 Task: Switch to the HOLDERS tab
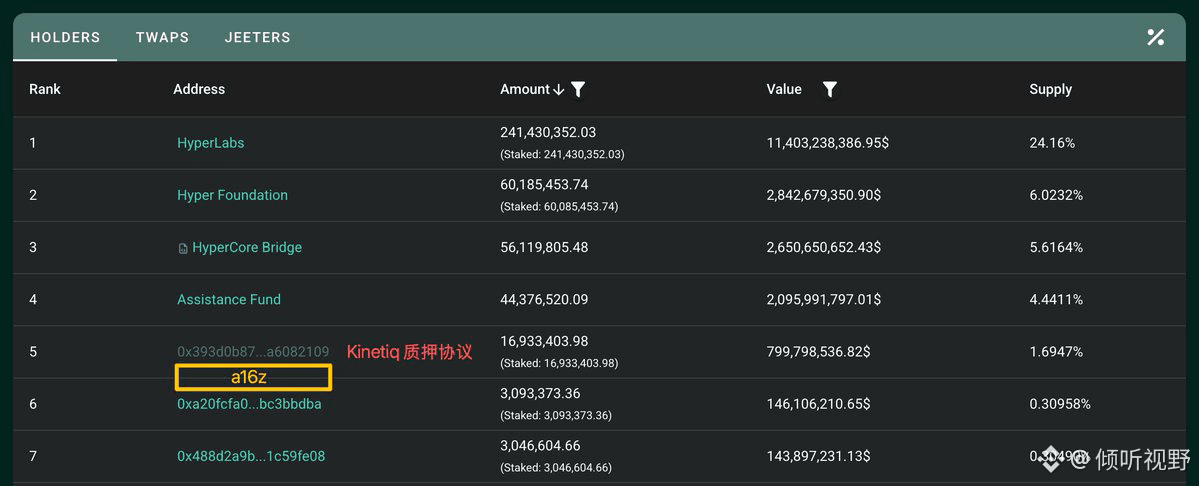click(x=65, y=37)
